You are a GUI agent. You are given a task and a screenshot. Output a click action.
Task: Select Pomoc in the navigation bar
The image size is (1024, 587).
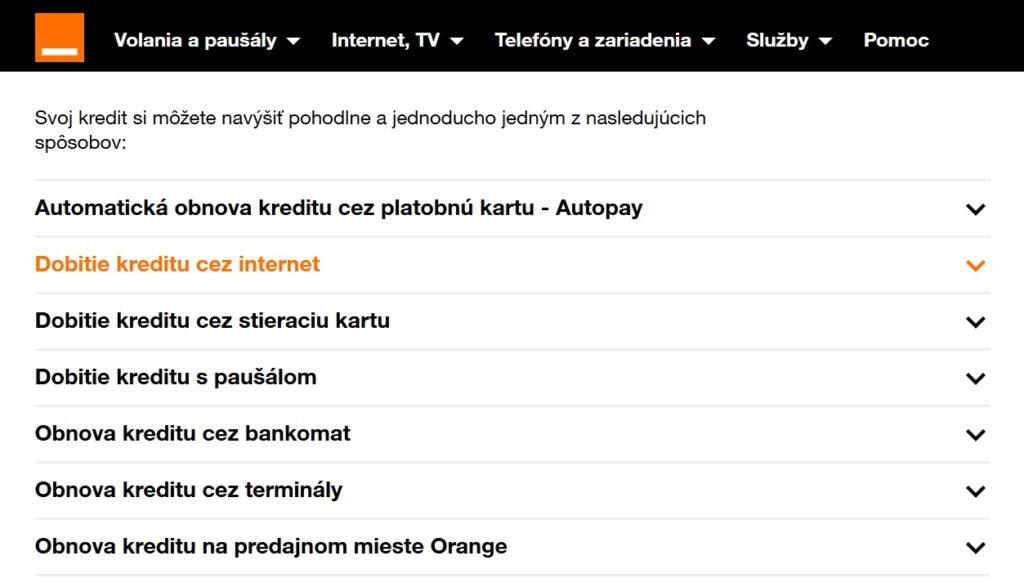tap(895, 41)
